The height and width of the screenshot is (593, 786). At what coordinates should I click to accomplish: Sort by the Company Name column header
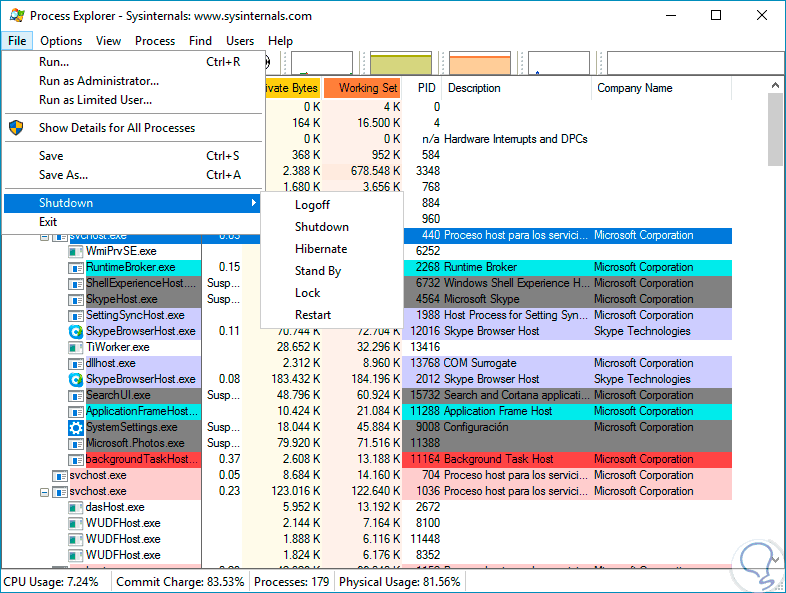tap(634, 88)
